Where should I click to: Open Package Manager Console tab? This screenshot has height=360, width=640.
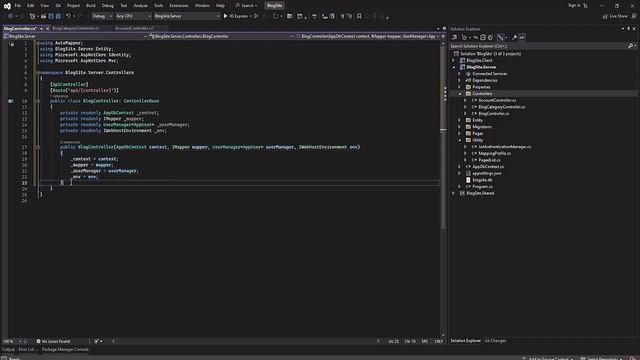click(65, 349)
